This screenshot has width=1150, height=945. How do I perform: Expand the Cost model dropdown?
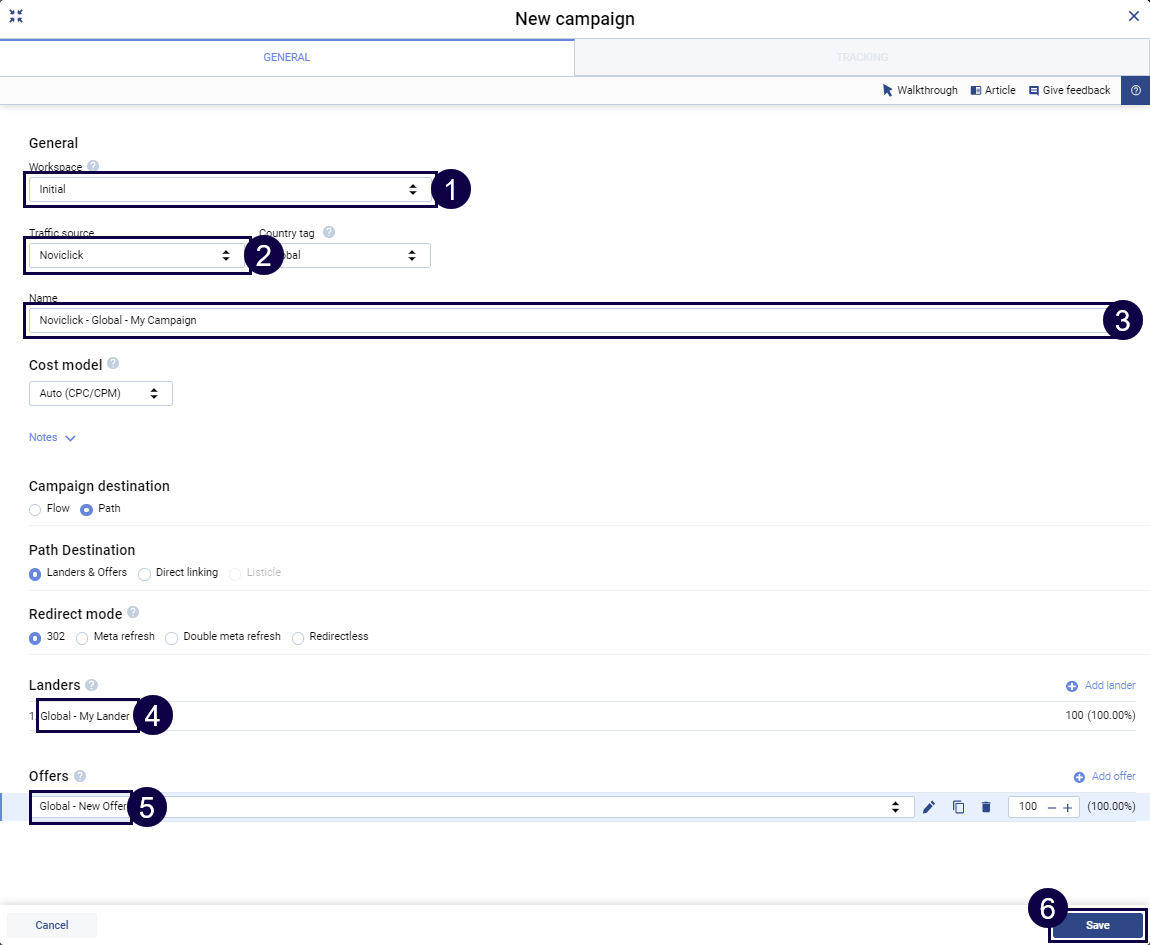coord(101,394)
